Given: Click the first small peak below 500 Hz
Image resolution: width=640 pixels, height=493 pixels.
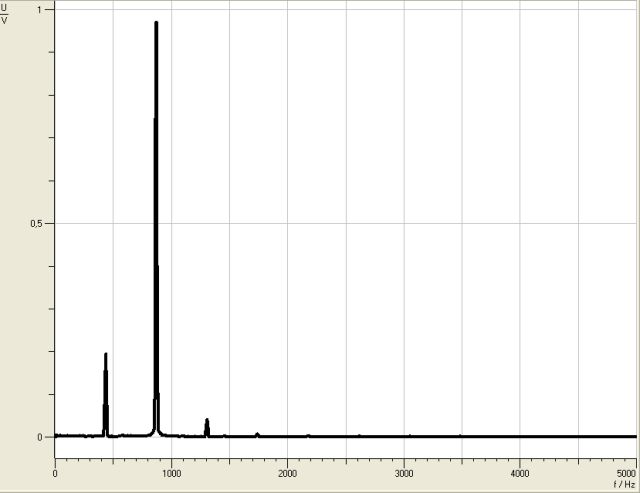Looking at the screenshot, I should click(x=105, y=355).
